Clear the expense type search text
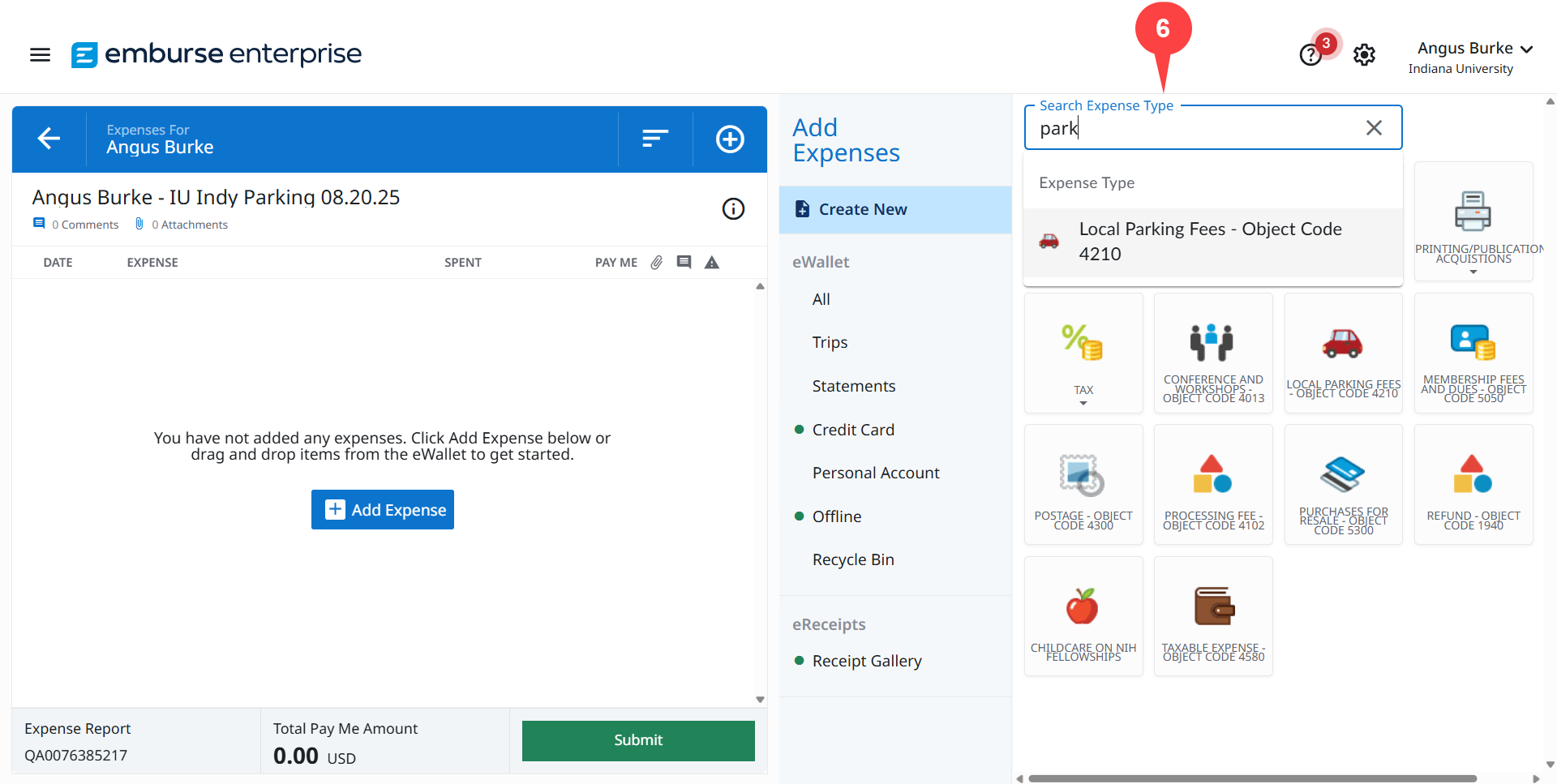Image resolution: width=1557 pixels, height=784 pixels. [1374, 128]
